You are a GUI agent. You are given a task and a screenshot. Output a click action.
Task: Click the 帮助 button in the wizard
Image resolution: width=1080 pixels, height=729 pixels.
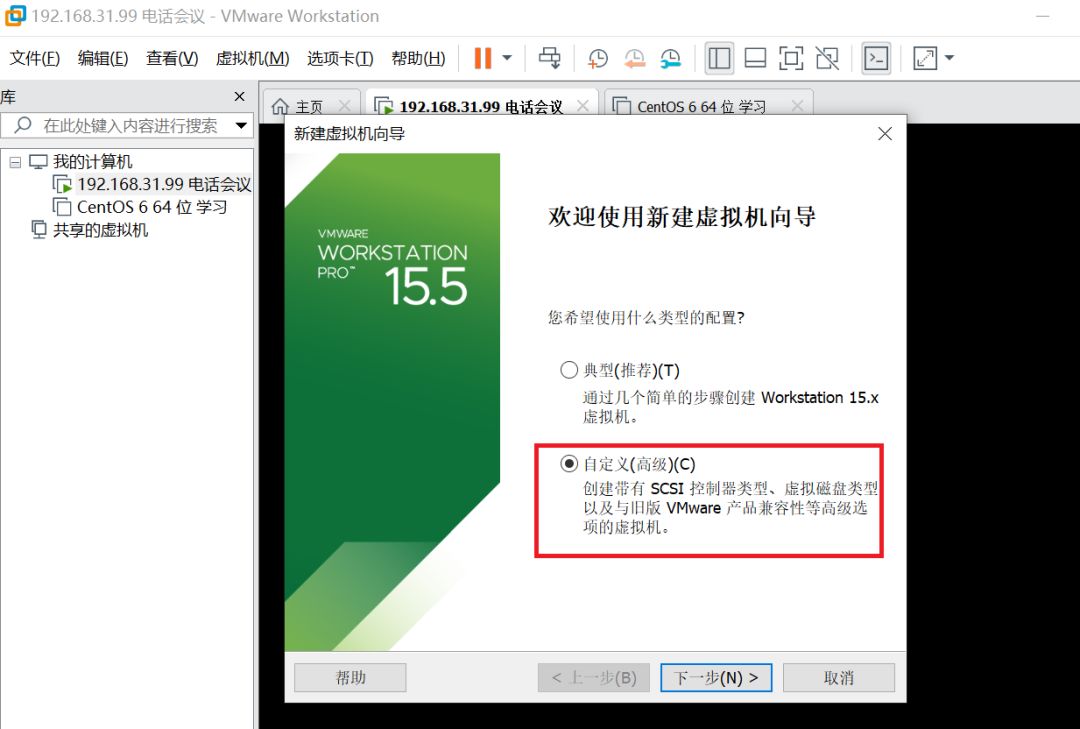(x=350, y=678)
